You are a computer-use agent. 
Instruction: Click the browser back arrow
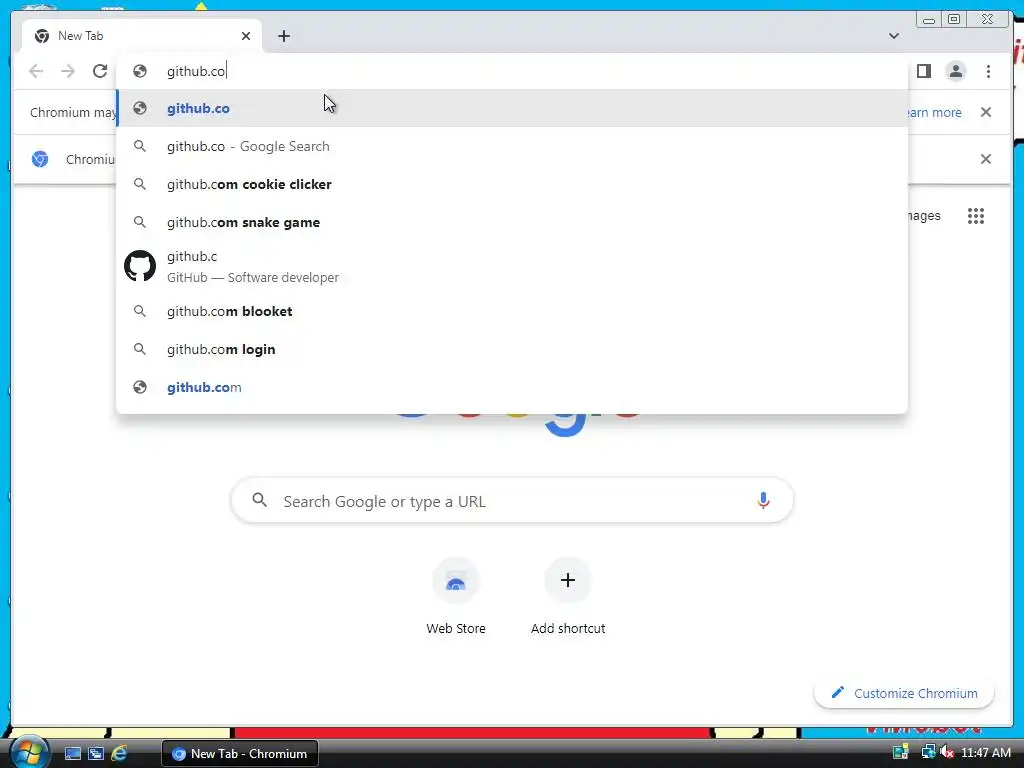pyautogui.click(x=36, y=71)
